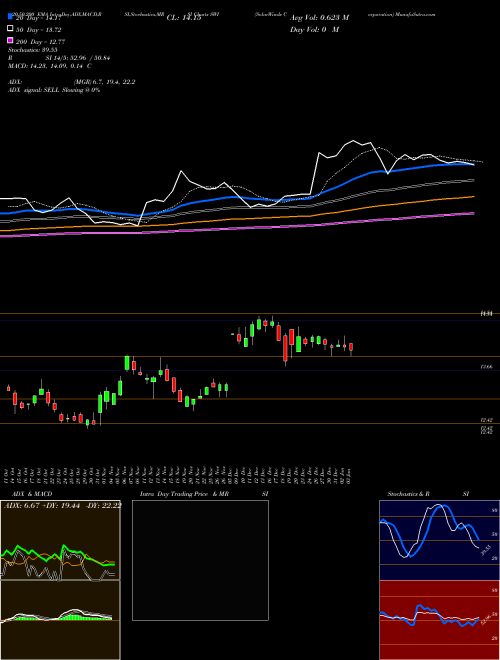Open the blue stochastics chart panel

[439, 540]
